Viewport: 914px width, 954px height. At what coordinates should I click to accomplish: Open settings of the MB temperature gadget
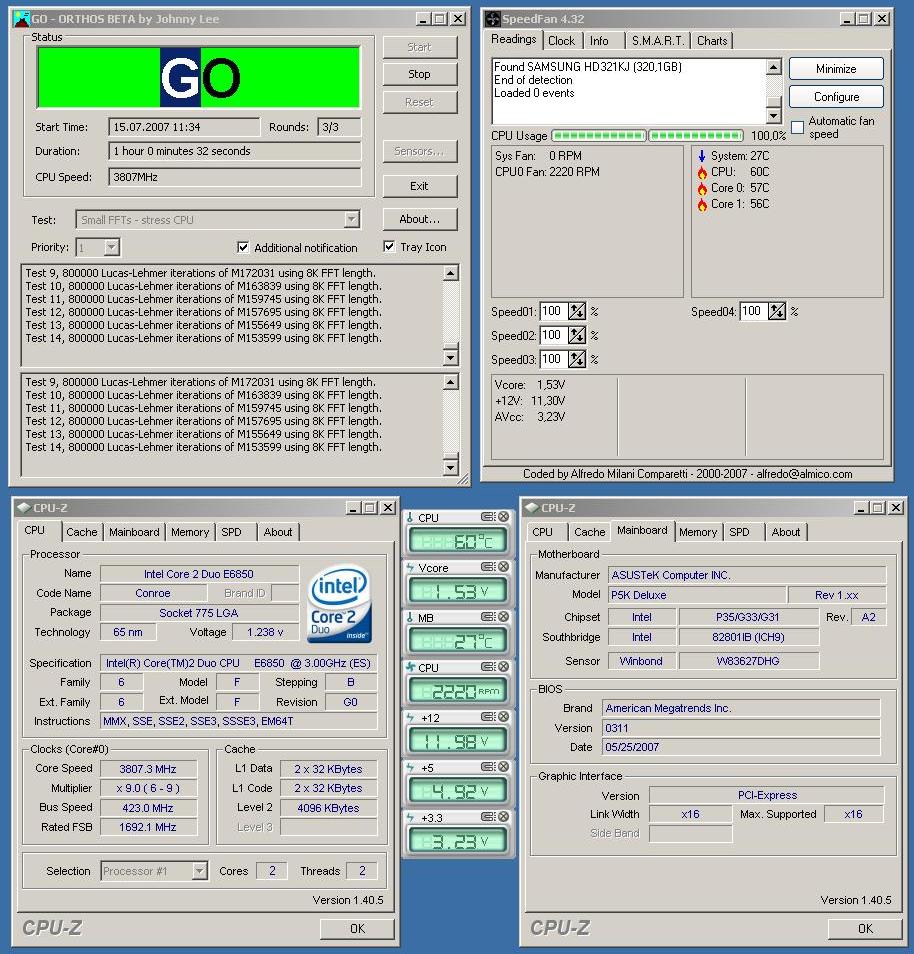[x=489, y=616]
